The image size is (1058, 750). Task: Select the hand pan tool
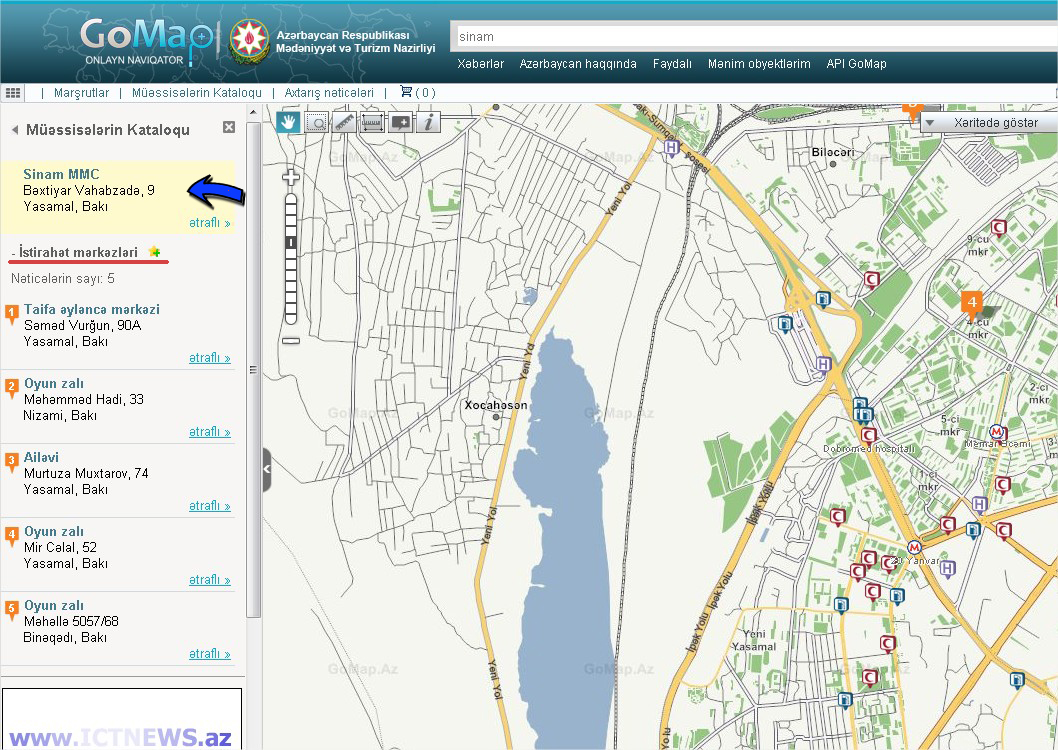point(289,122)
